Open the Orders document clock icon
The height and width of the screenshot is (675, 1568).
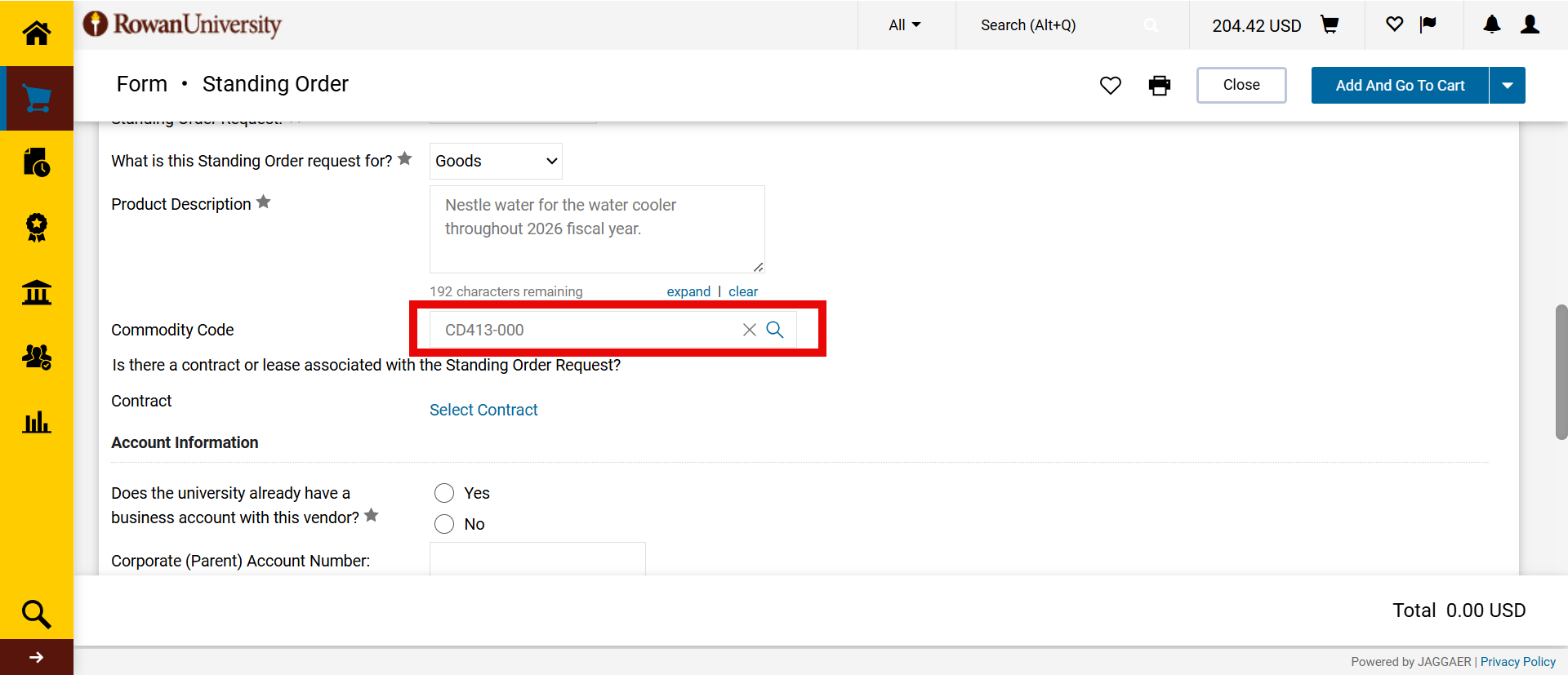pyautogui.click(x=36, y=162)
